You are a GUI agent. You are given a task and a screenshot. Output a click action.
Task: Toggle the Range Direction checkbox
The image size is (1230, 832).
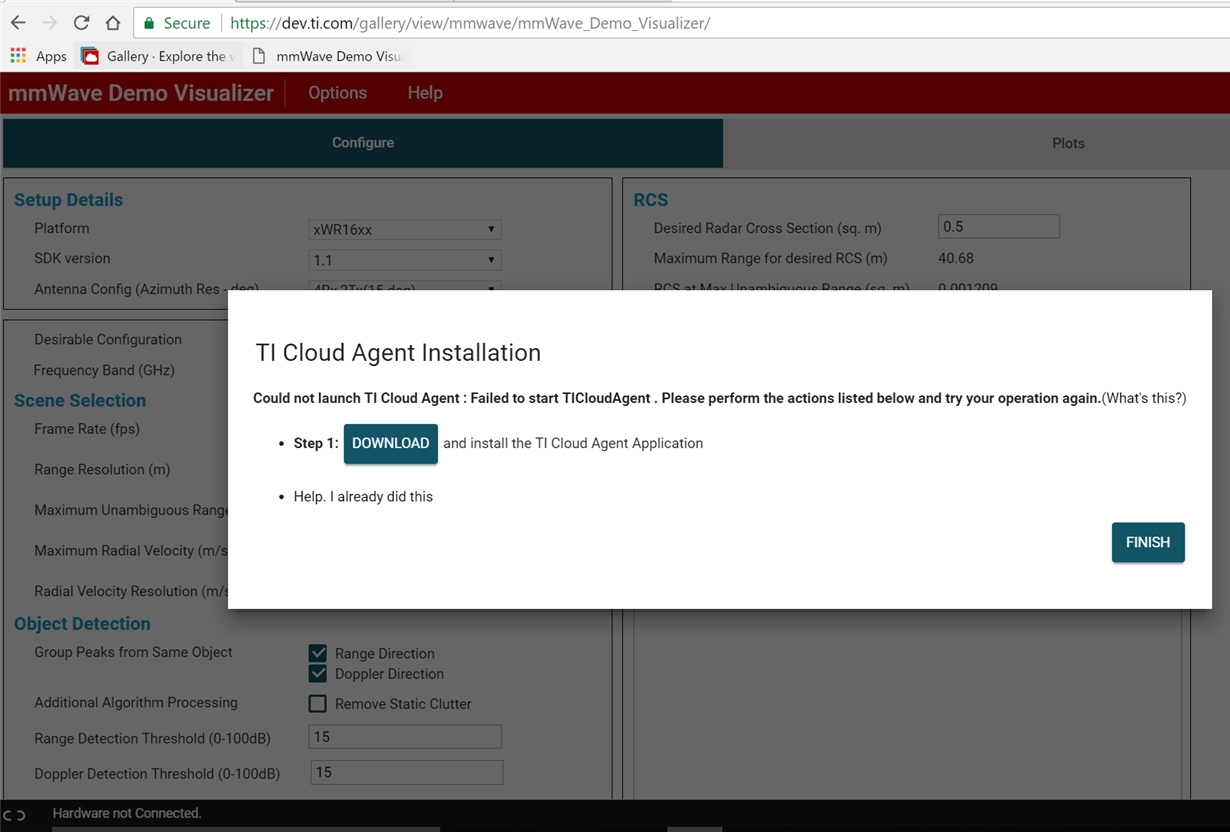point(318,653)
